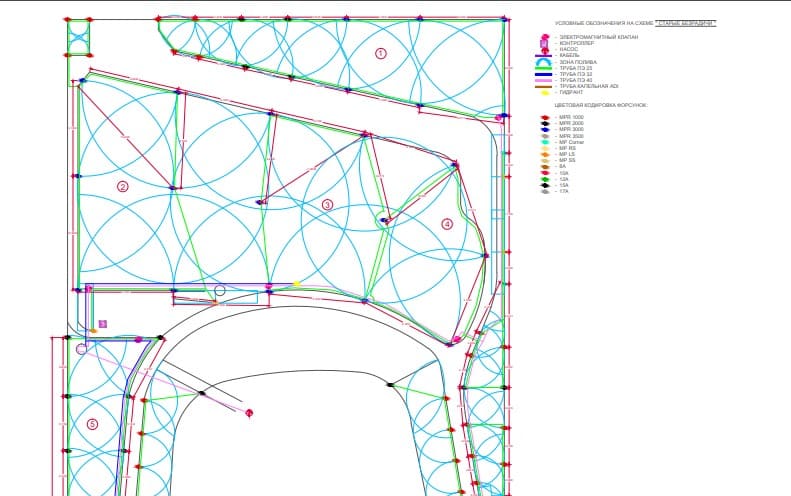Click the "ТРУБА КАПЕЛЬНАЯ ADI" legend label
Screen dimensions: 791x496
(x=589, y=86)
